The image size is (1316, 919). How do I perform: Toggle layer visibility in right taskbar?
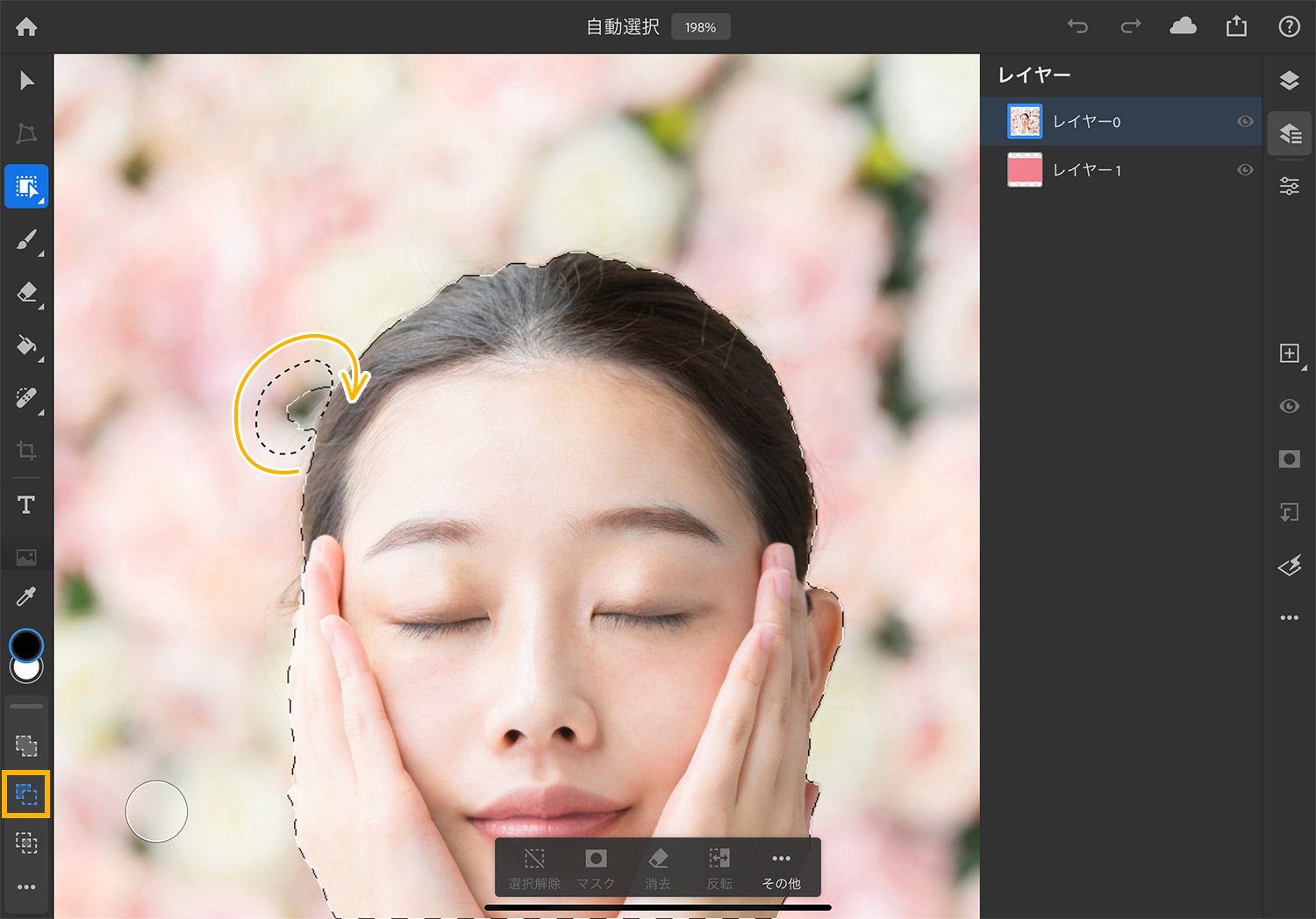(1289, 406)
